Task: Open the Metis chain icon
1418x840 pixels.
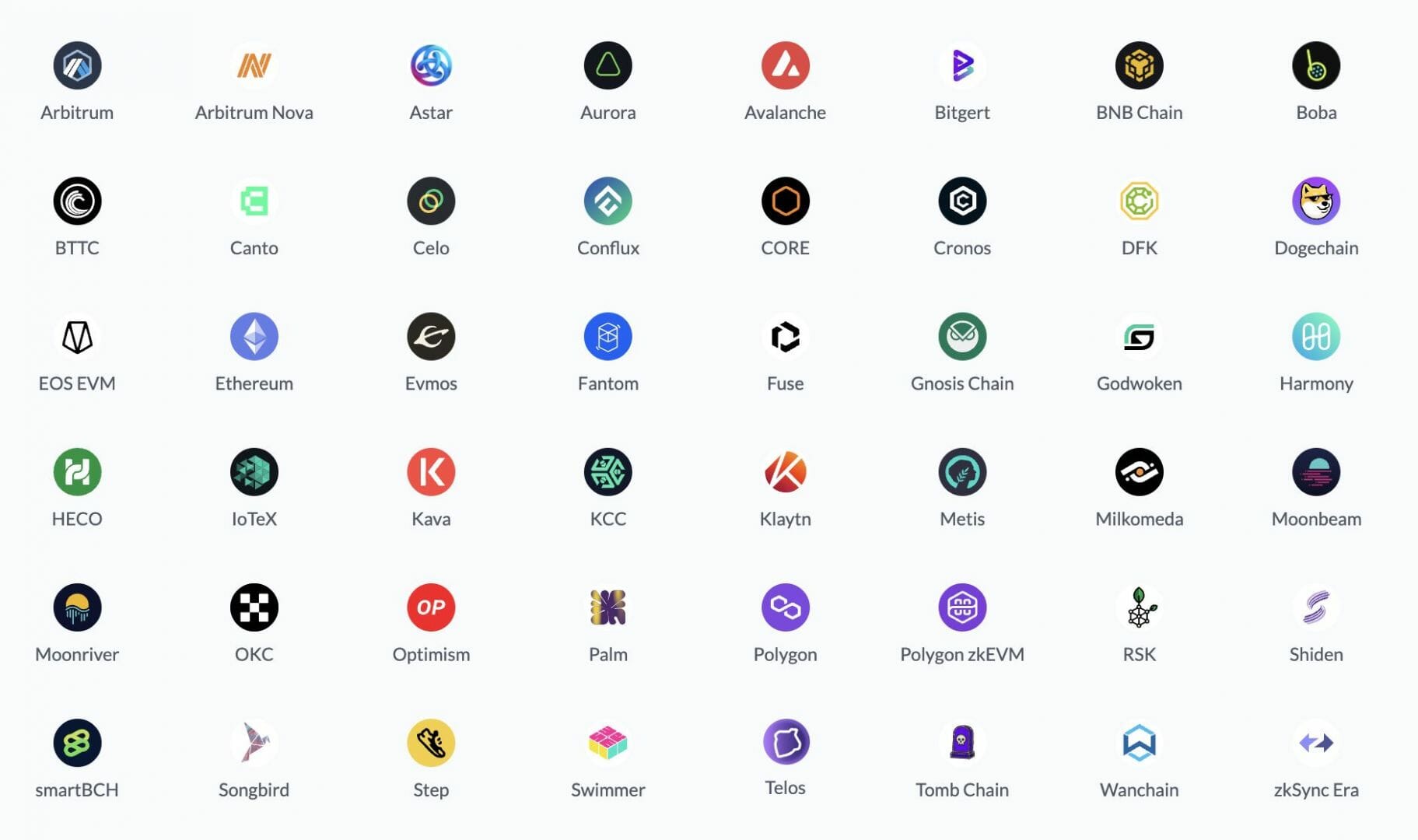Action: [x=962, y=471]
